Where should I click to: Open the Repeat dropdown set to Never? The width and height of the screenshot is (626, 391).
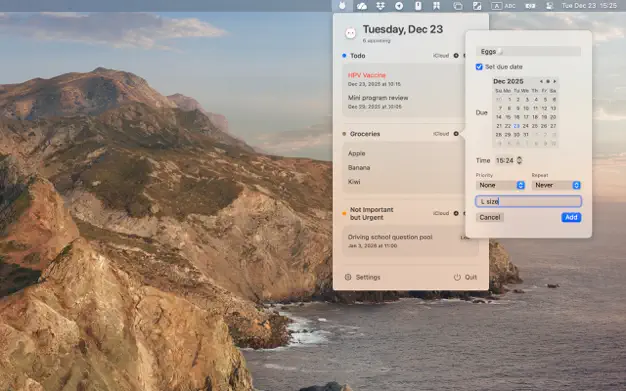click(556, 185)
